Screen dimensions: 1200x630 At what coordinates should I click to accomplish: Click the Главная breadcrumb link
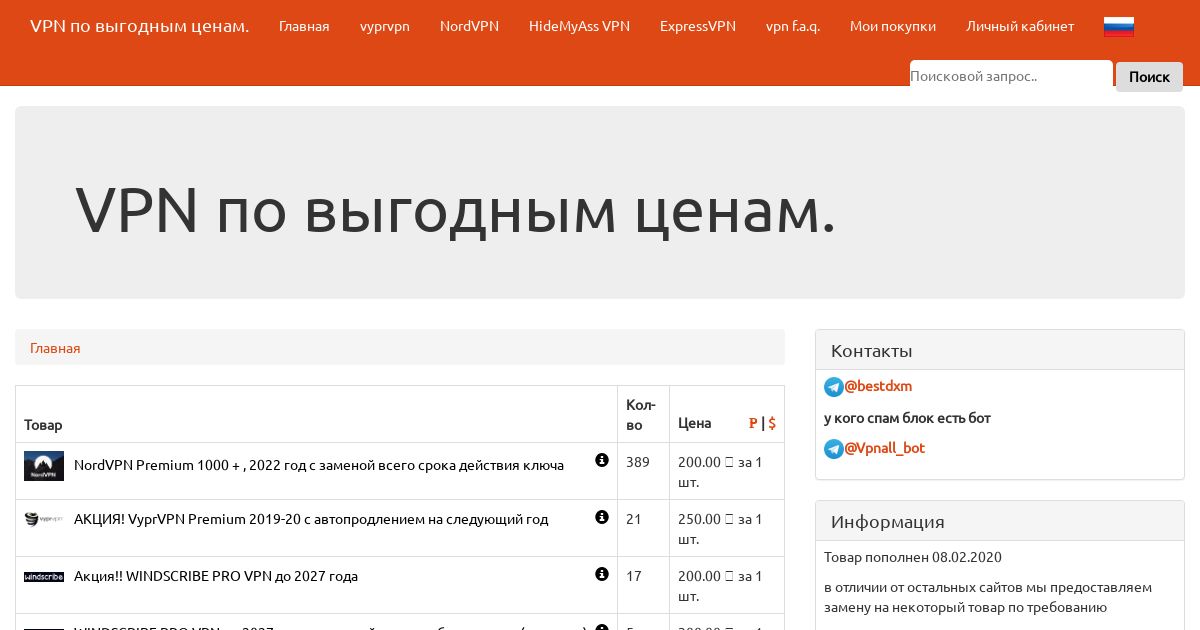55,348
